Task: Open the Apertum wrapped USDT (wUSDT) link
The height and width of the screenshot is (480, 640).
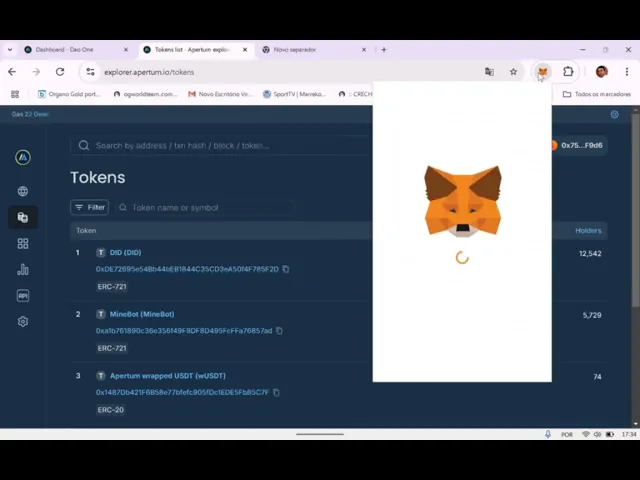Action: coord(167,376)
